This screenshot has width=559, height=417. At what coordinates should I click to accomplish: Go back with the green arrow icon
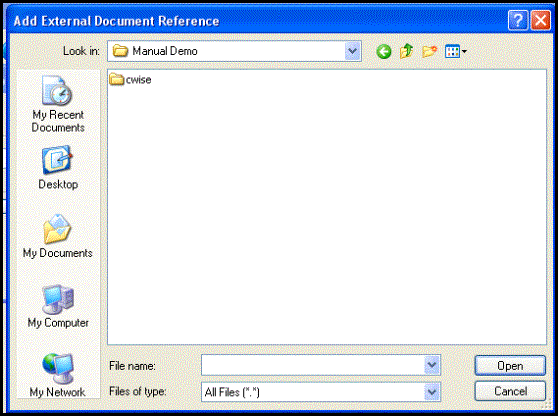[384, 52]
